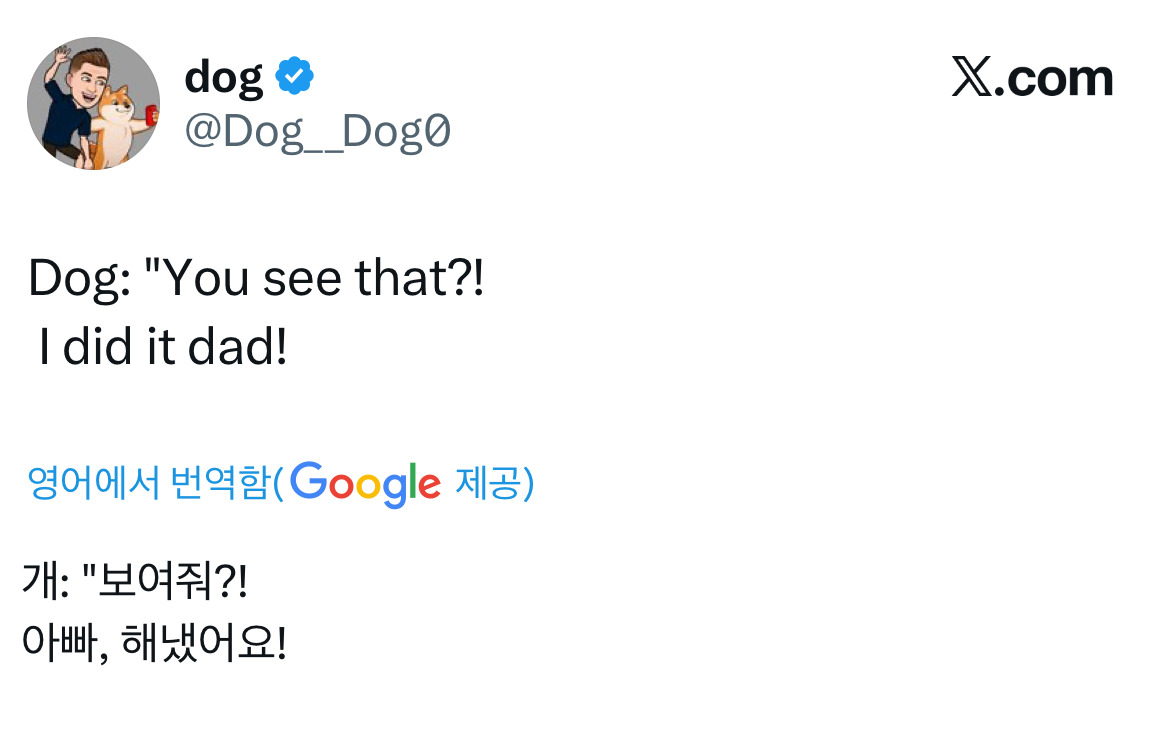Open the "dog" display name
The image size is (1170, 729).
tap(223, 77)
